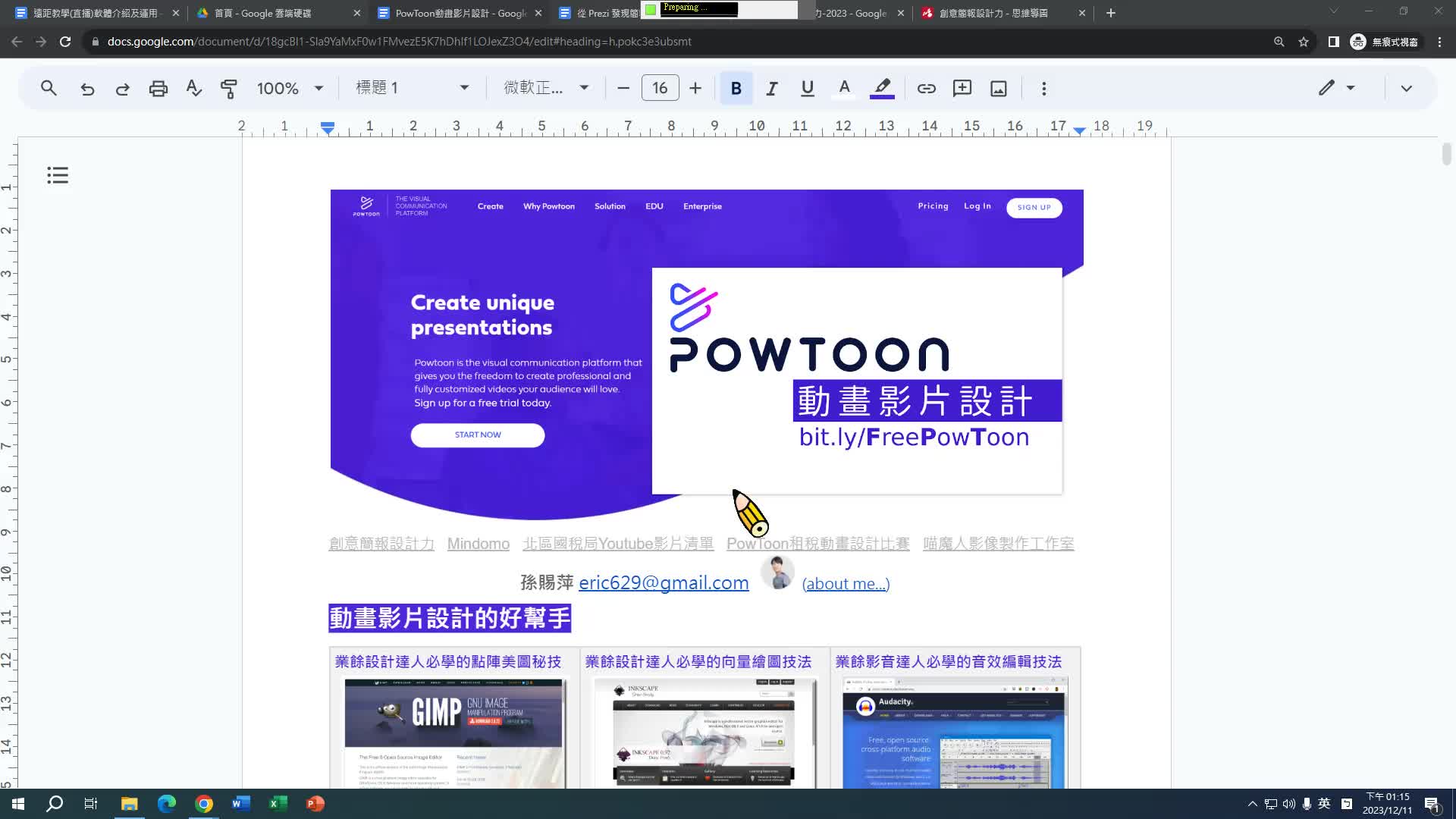Add a comment from toolbar
Viewport: 1456px width, 819px height.
click(x=962, y=88)
